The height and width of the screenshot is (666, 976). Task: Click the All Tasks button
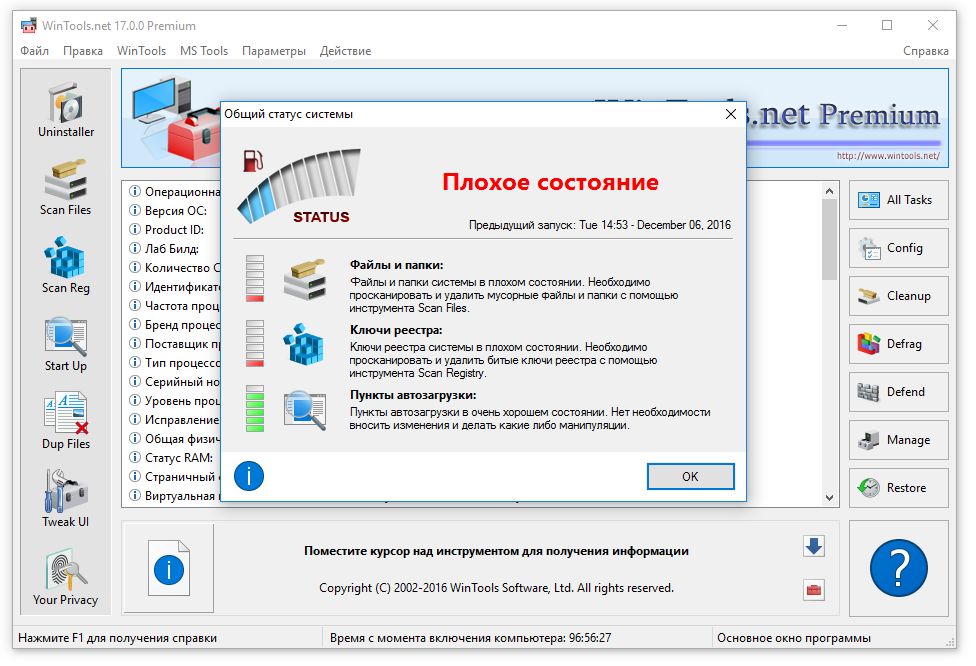point(898,200)
